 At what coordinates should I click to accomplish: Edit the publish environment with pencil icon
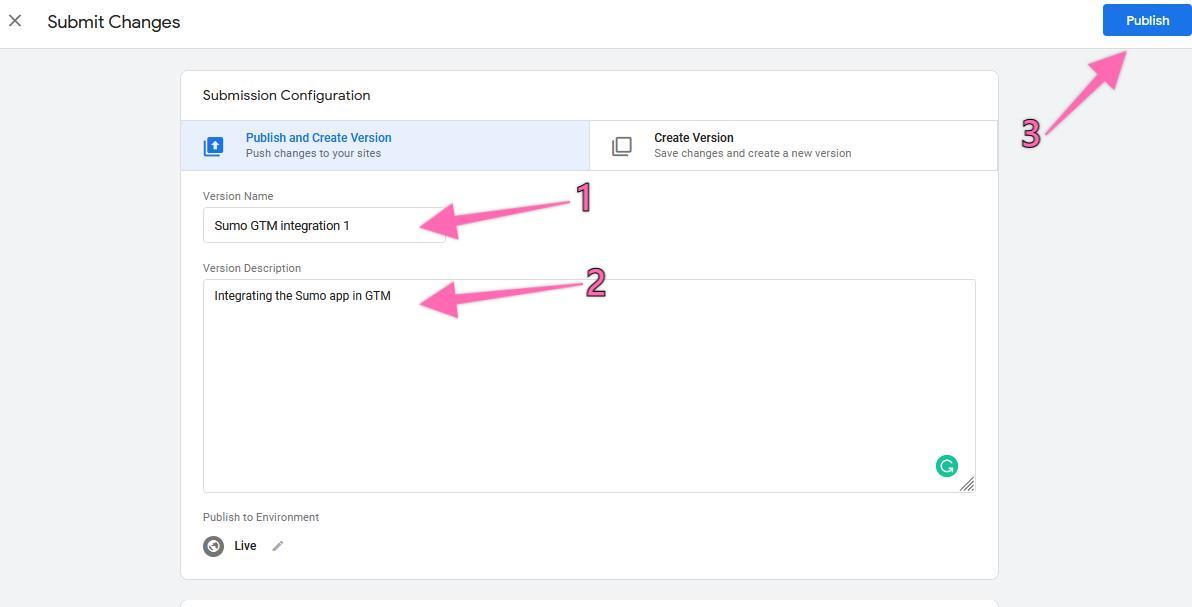coord(278,546)
